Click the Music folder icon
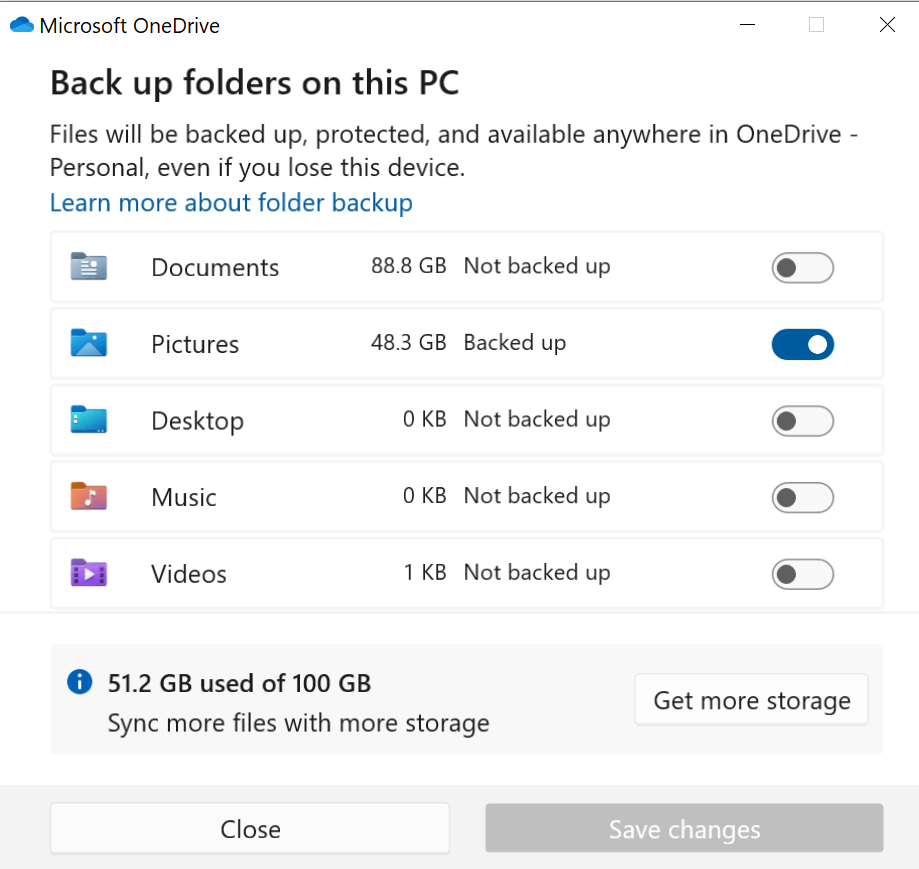 [x=89, y=496]
